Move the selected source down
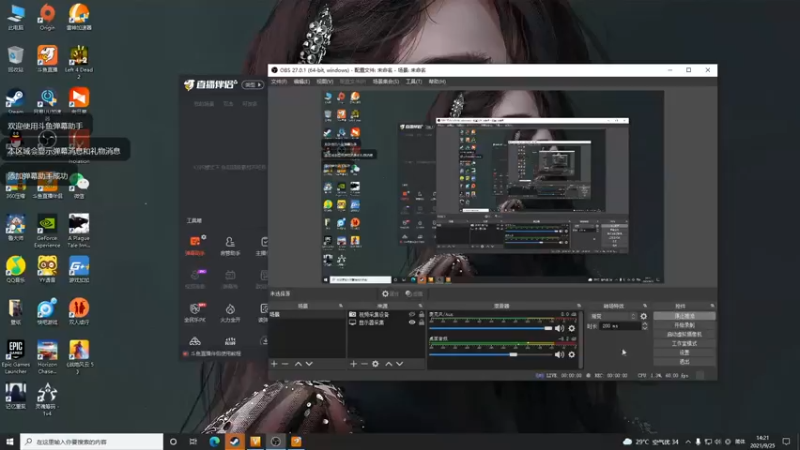This screenshot has width=800, height=450. tap(399, 364)
